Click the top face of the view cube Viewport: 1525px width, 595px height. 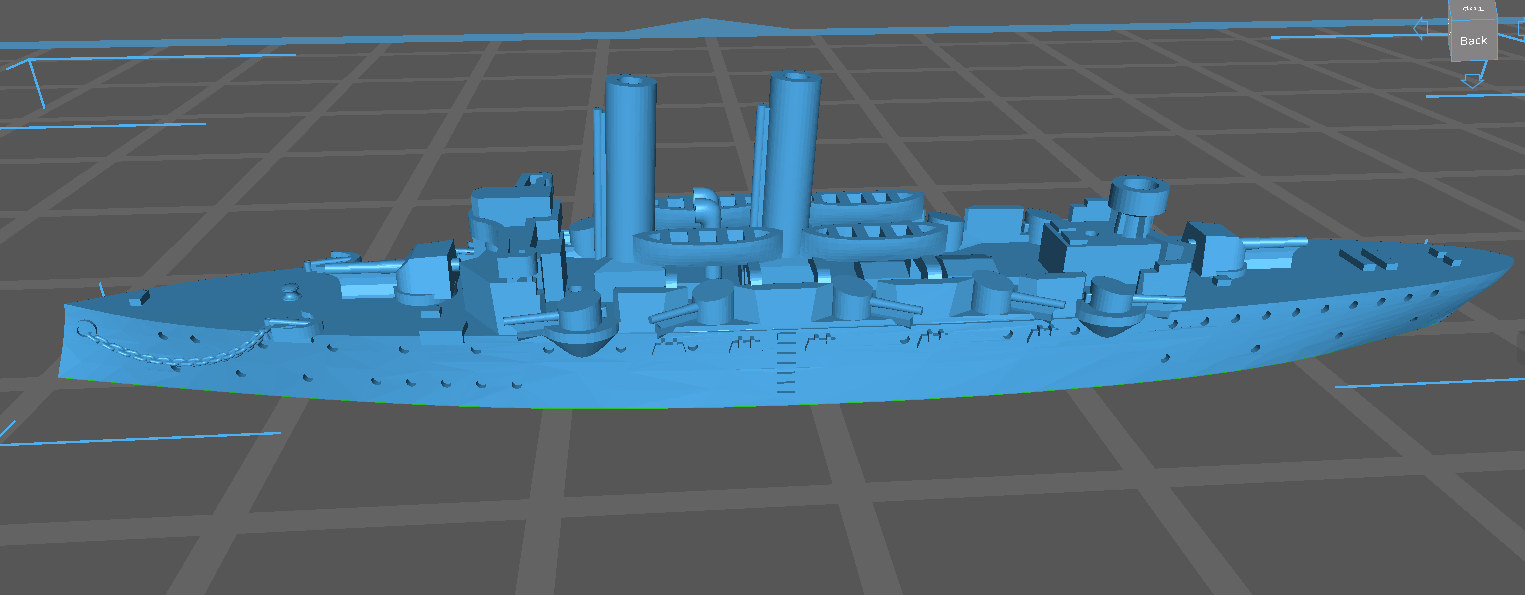click(x=1472, y=8)
